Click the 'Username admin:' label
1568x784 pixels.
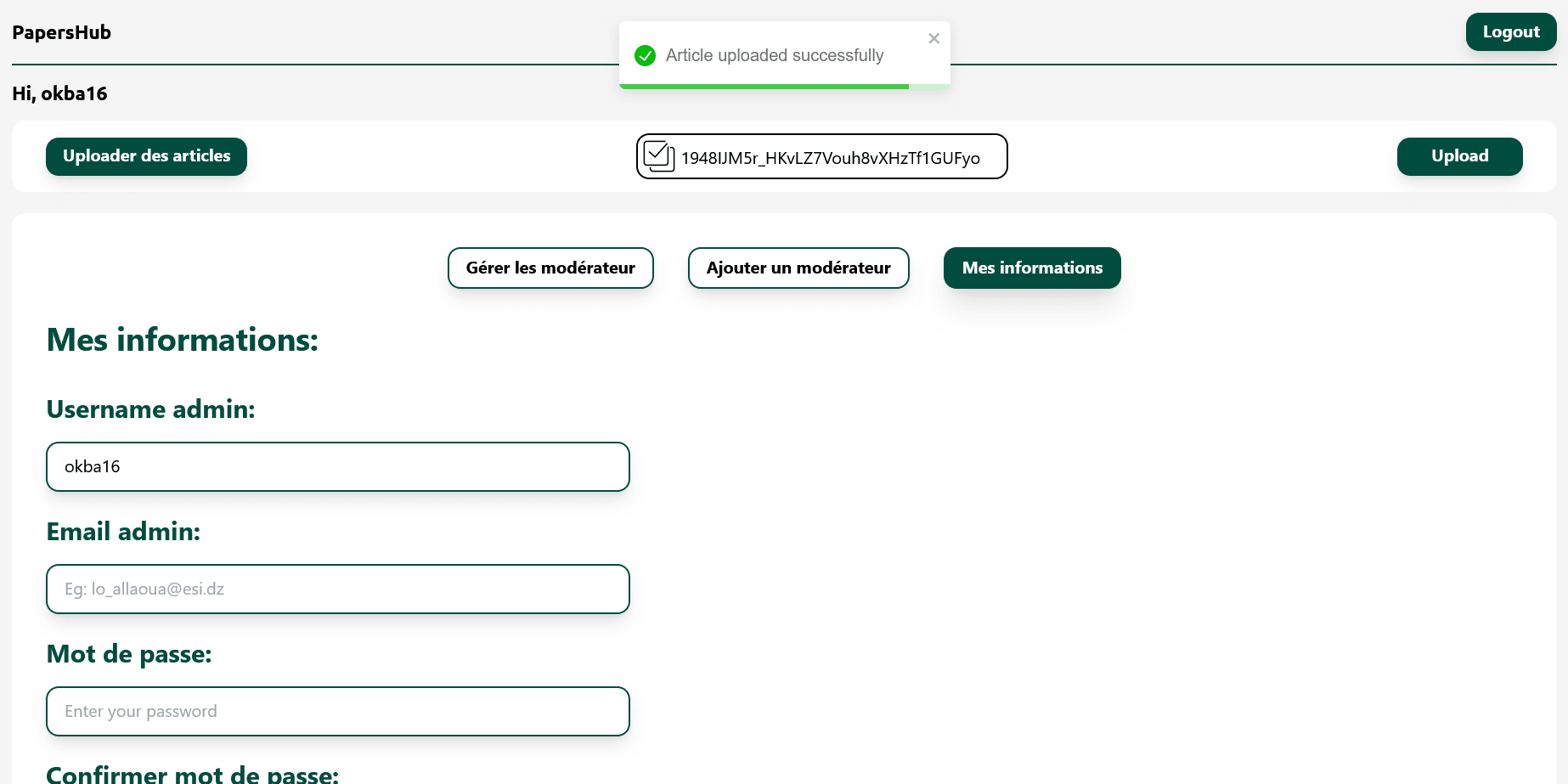[150, 409]
